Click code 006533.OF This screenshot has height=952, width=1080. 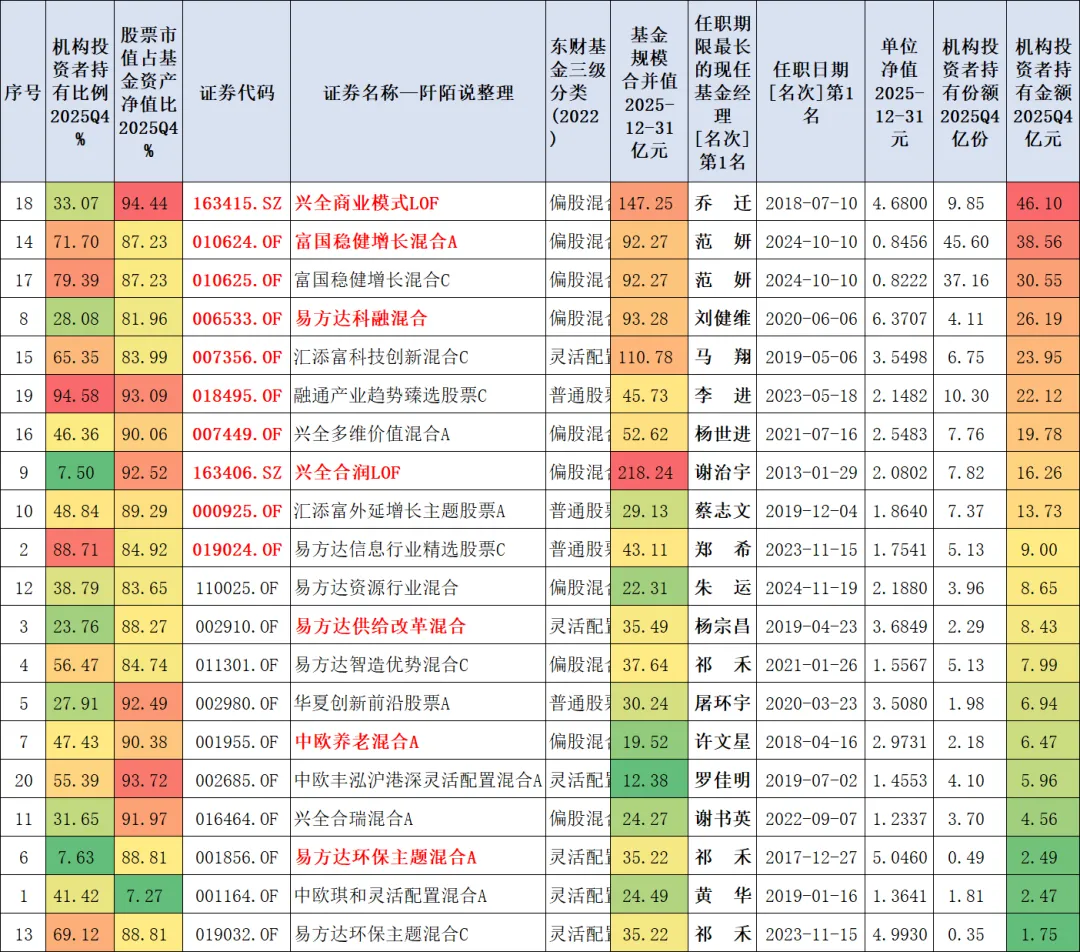(237, 319)
